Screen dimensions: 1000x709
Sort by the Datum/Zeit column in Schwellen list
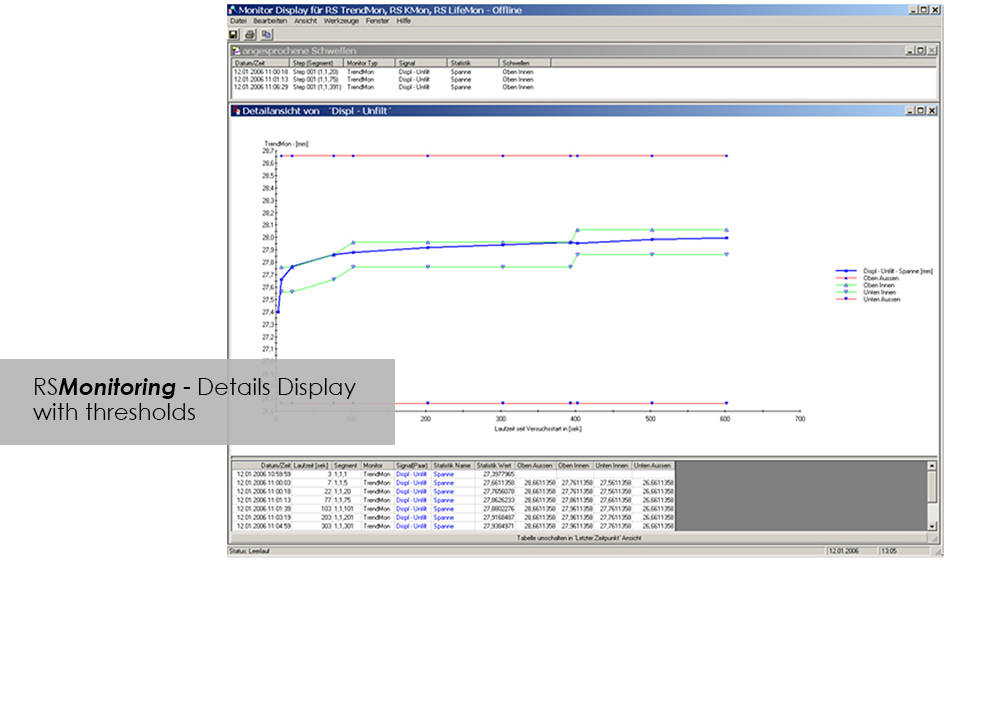(246, 63)
